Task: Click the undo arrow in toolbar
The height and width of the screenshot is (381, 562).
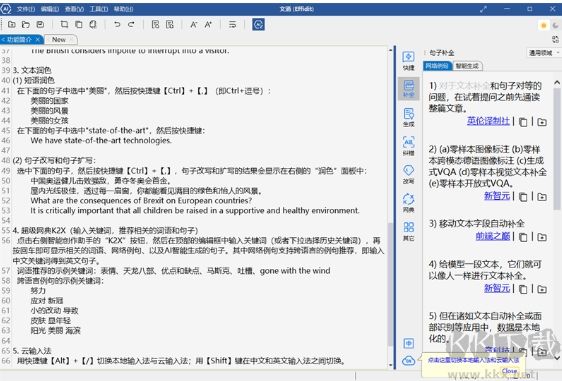Action: coord(117,24)
